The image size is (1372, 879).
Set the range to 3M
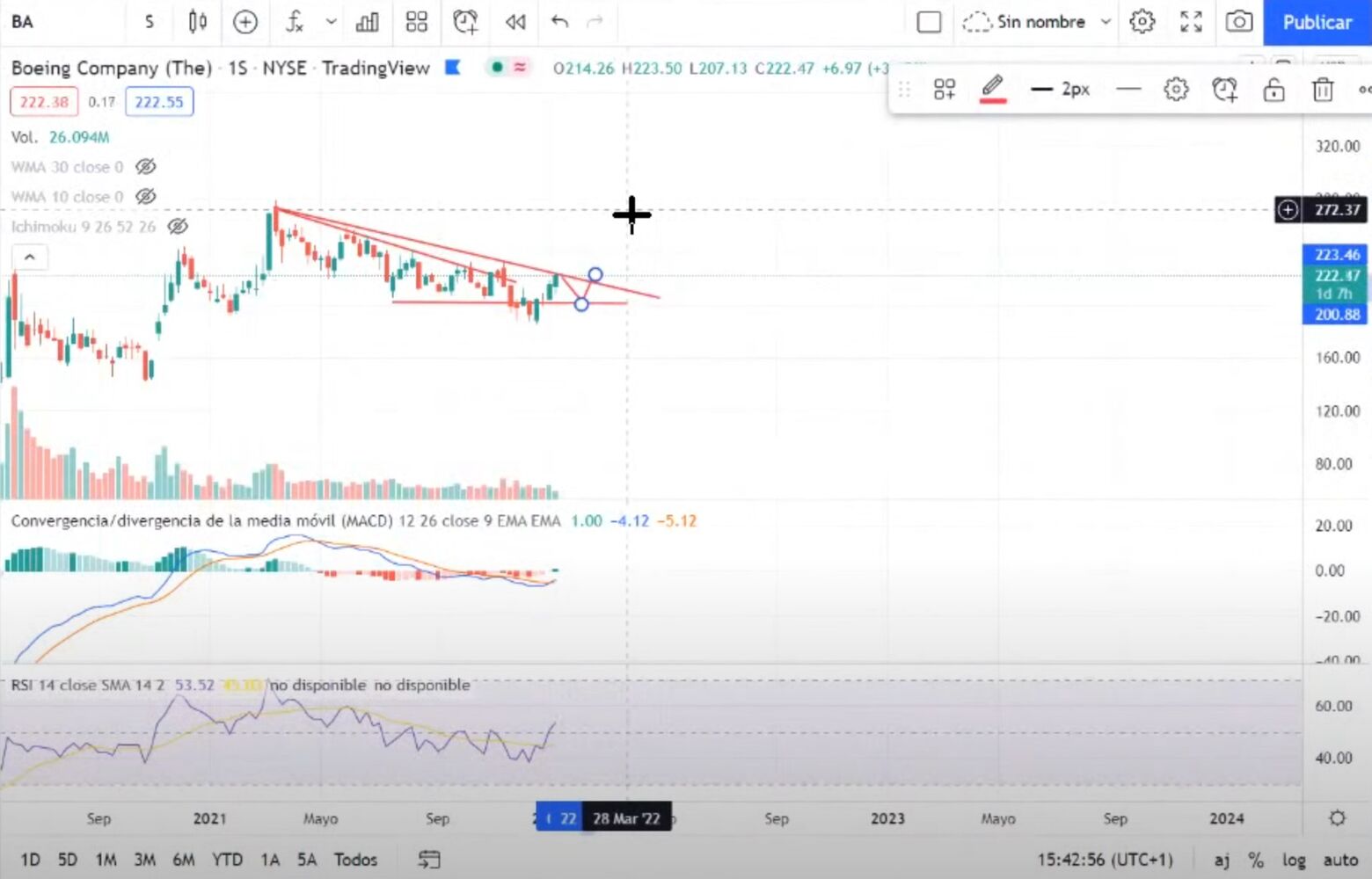pyautogui.click(x=145, y=860)
